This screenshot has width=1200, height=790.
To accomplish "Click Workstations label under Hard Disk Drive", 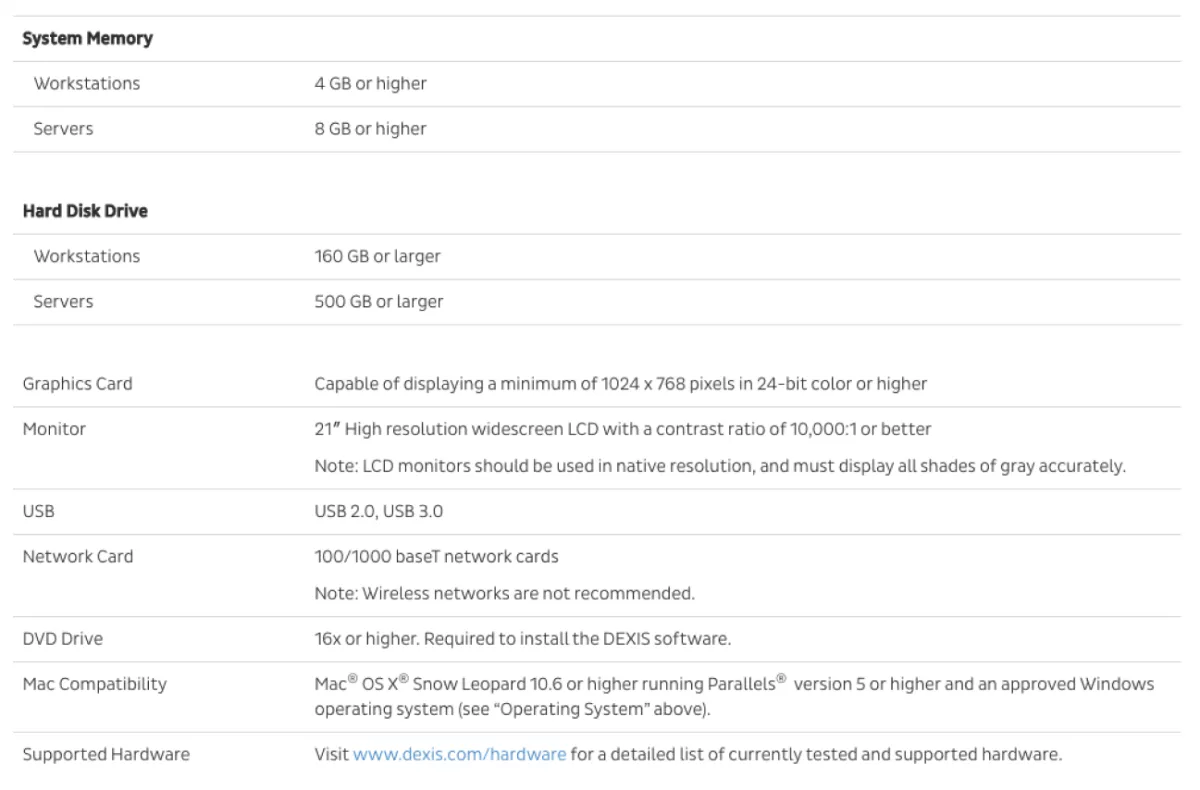I will click(x=87, y=256).
